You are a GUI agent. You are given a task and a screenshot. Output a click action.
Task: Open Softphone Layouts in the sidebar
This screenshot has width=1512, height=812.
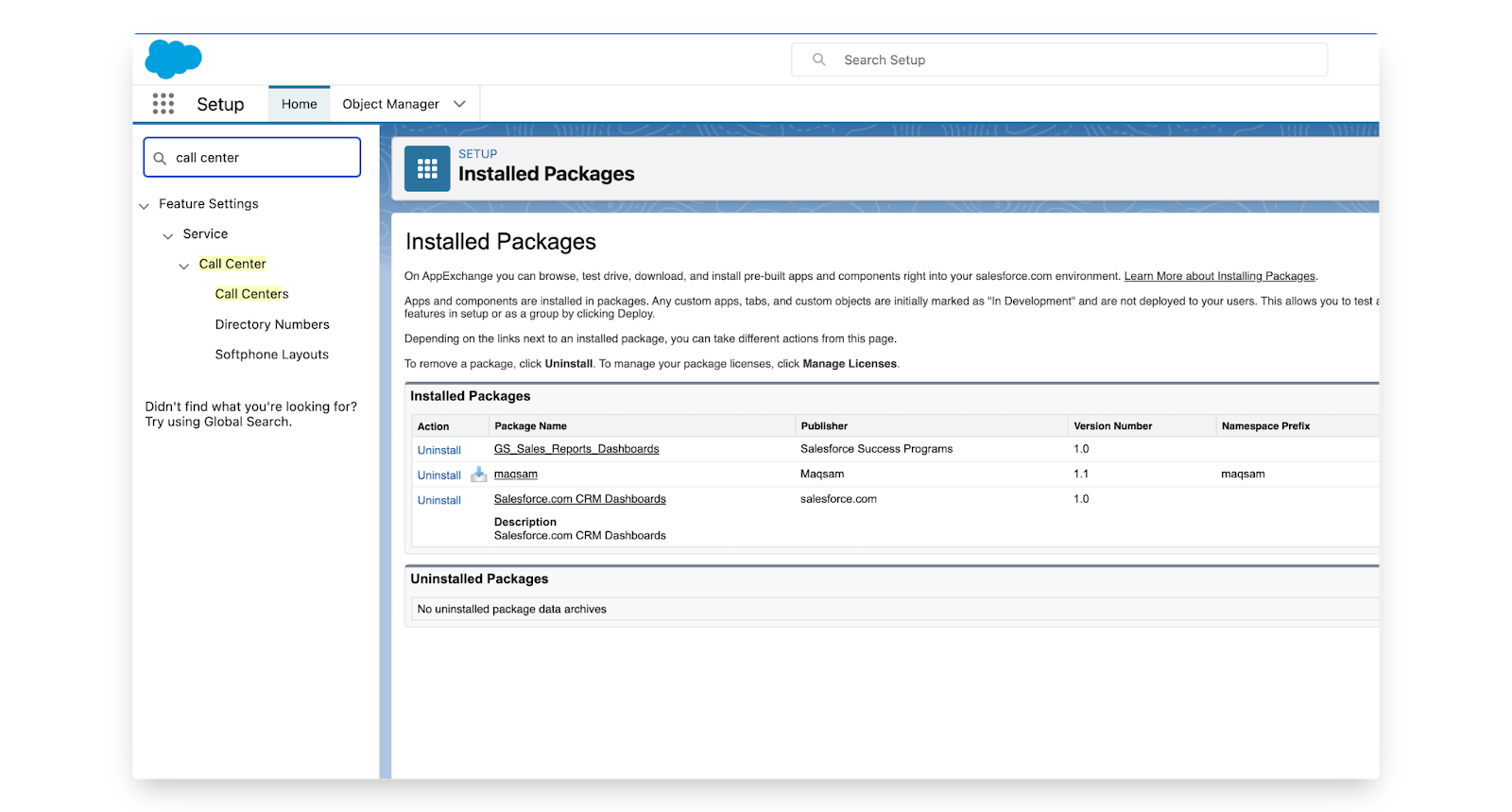272,354
